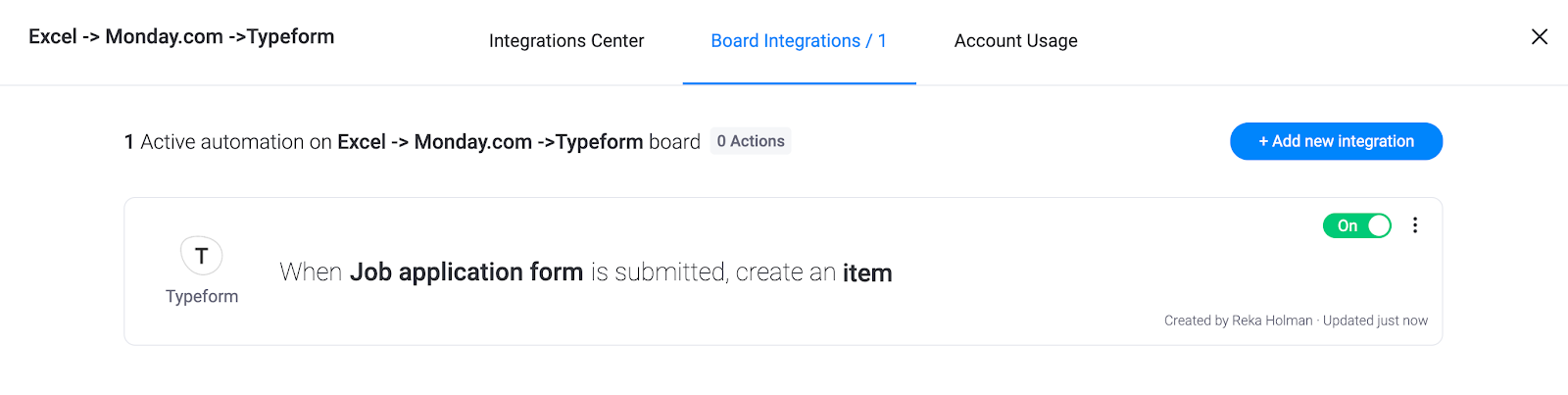Select the Board Integrations / 1 tab
This screenshot has width=1568, height=395.
tap(799, 41)
